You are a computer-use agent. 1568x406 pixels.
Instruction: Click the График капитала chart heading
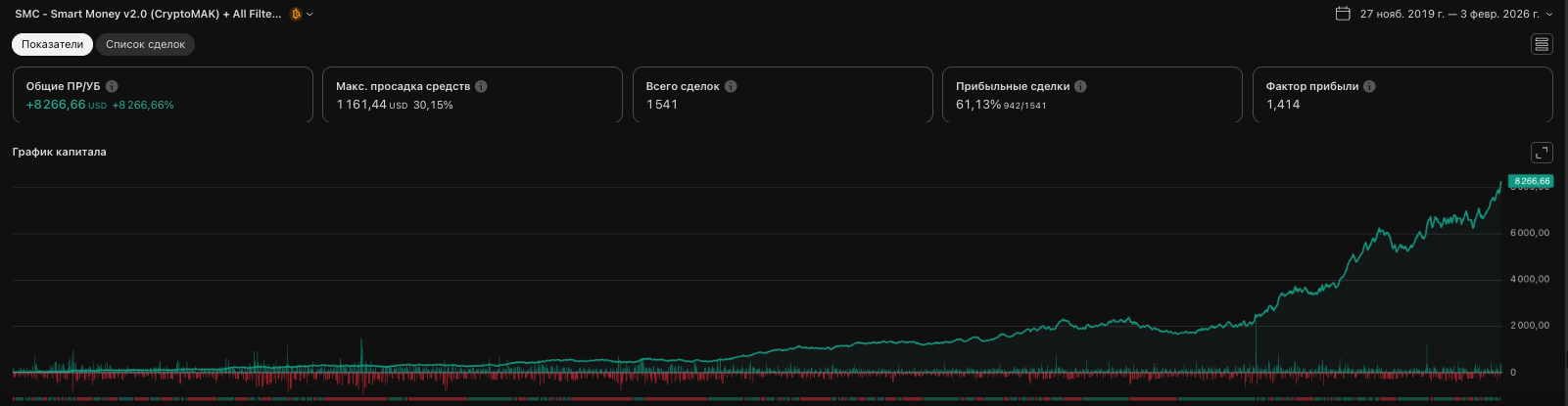59,152
